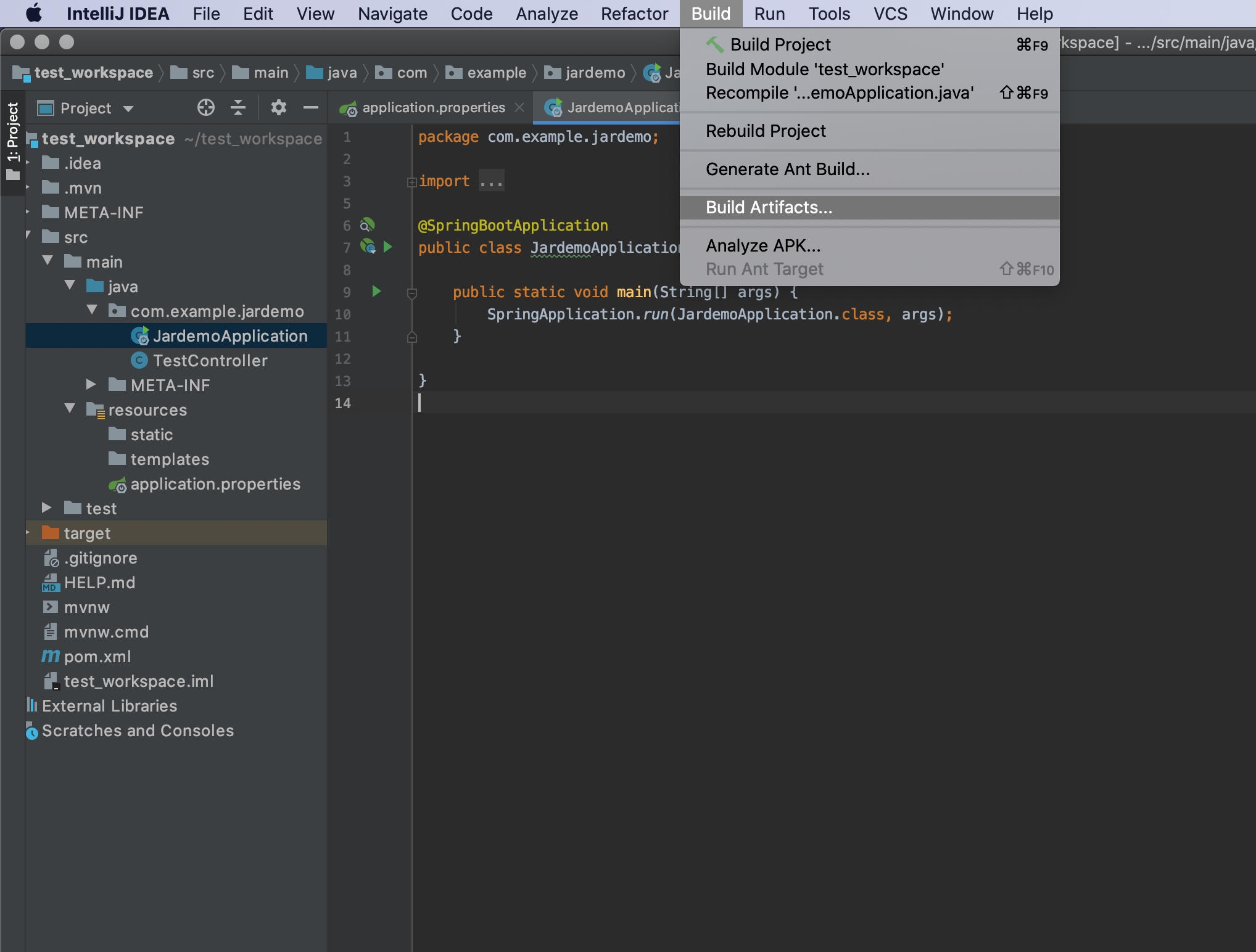1256x952 pixels.
Task: Collapse the main method fold marker on line 9
Action: pos(412,293)
